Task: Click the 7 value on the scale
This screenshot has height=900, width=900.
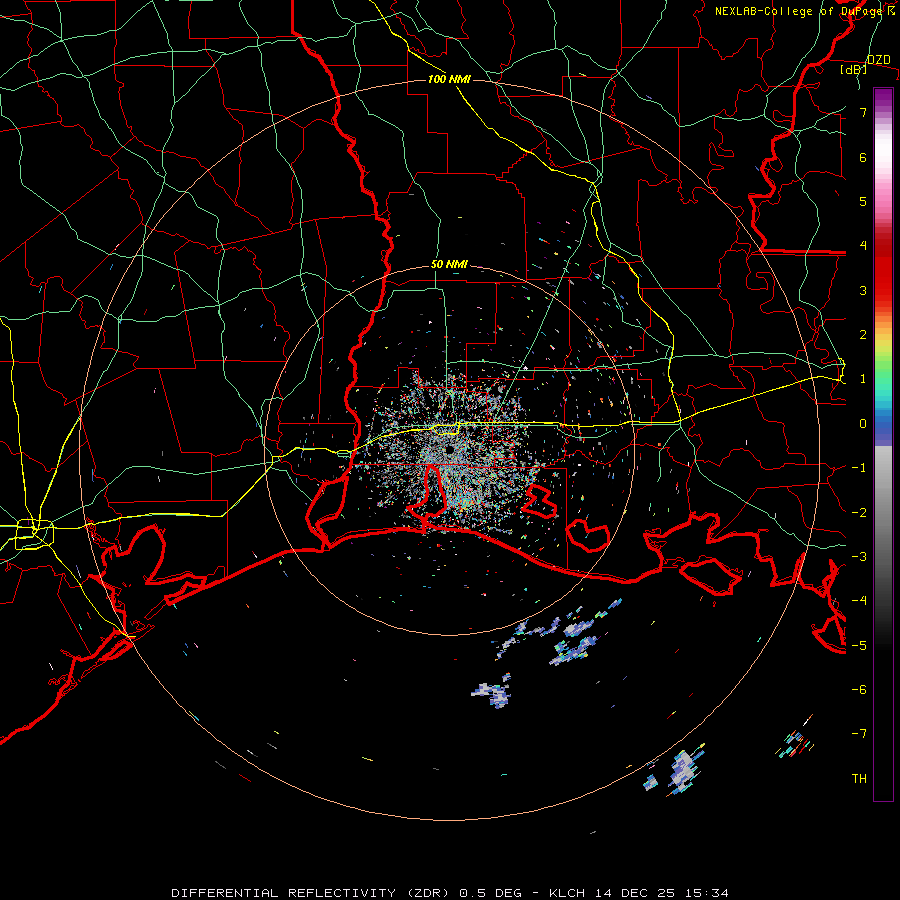Action: [863, 112]
